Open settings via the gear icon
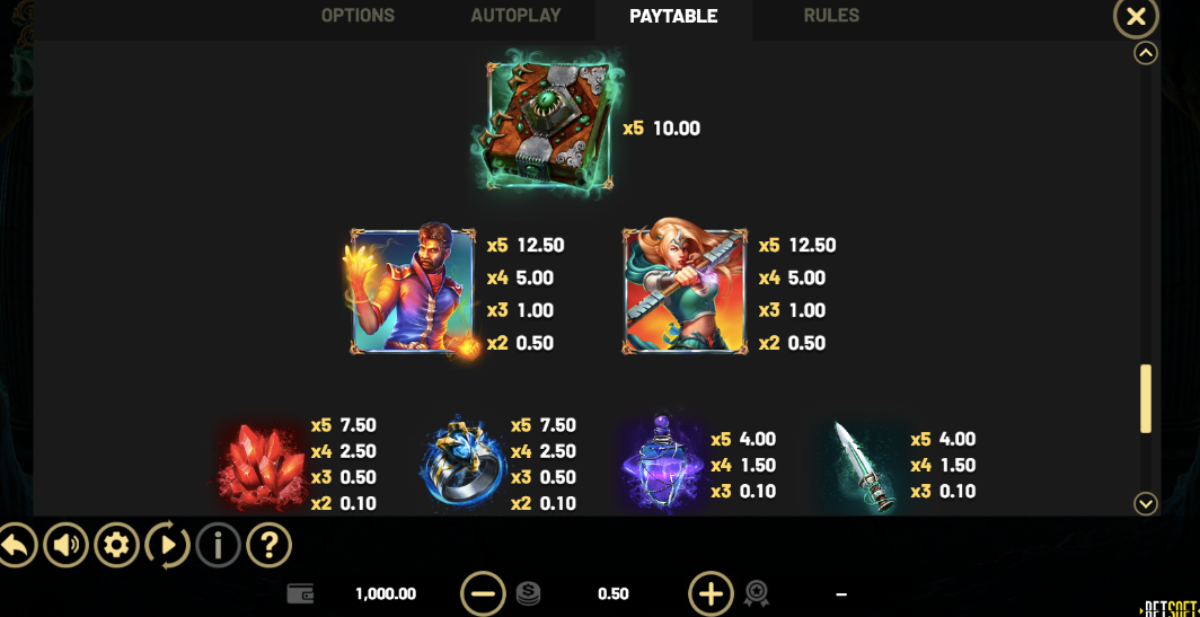The height and width of the screenshot is (617, 1200). point(117,546)
